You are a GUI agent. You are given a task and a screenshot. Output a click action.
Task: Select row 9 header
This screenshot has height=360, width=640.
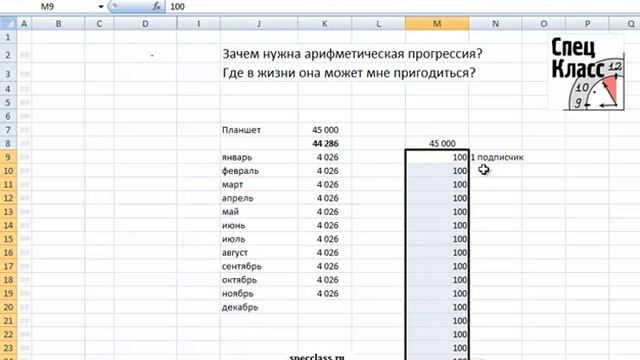[8, 157]
